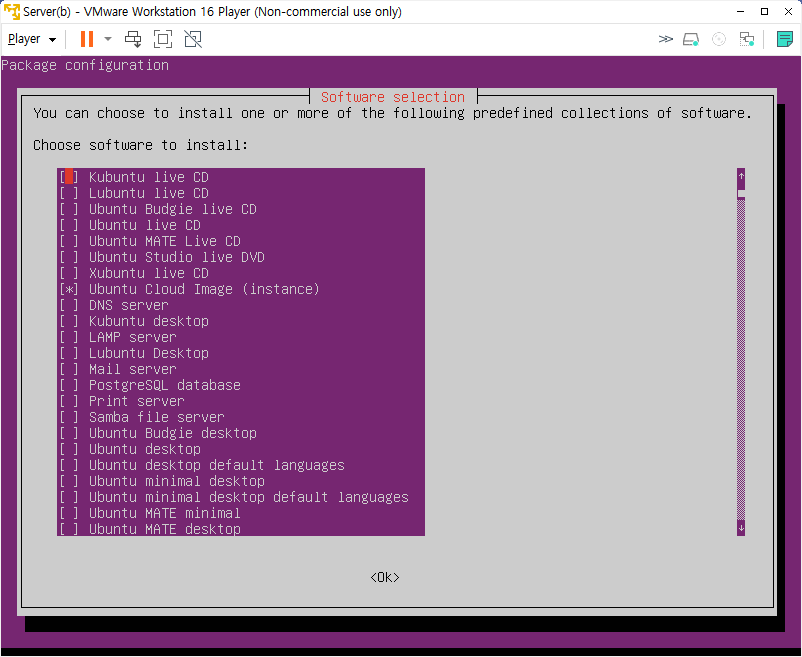The image size is (802, 657).
Task: Check the Ubuntu live CD checkbox
Action: click(x=69, y=225)
